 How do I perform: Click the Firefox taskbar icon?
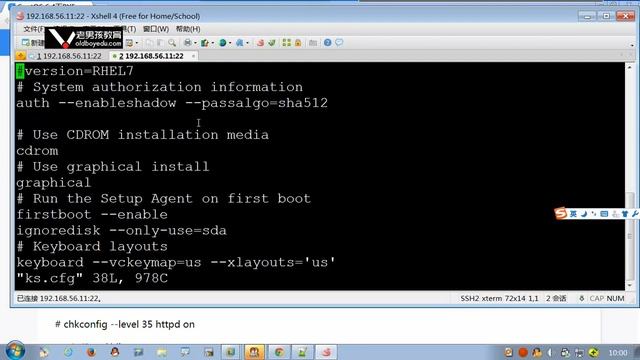coord(91,352)
